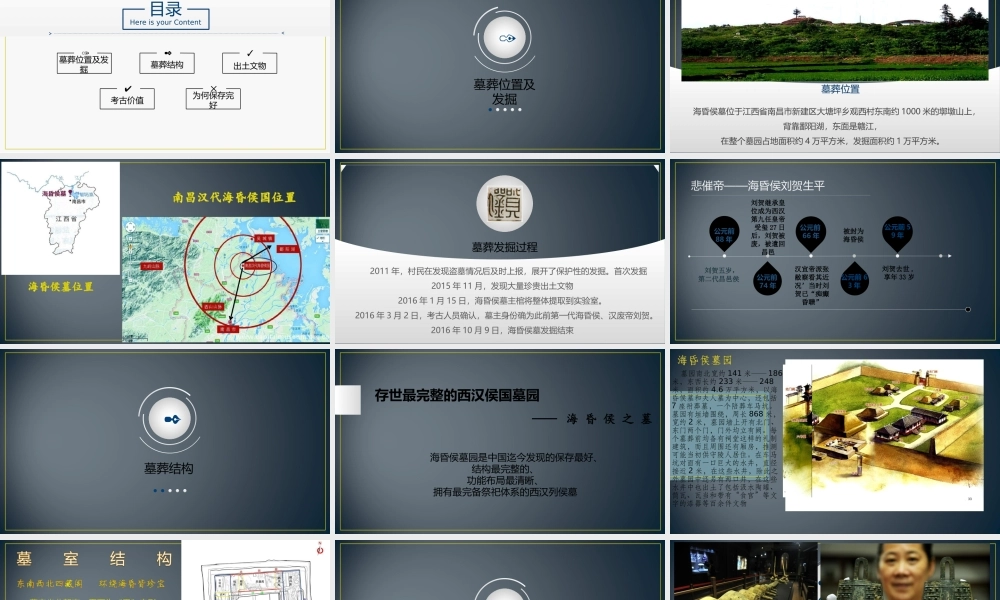Select the compass circle icon on 墓葬位置及发掘 slide
1000x600 pixels.
tap(504, 36)
